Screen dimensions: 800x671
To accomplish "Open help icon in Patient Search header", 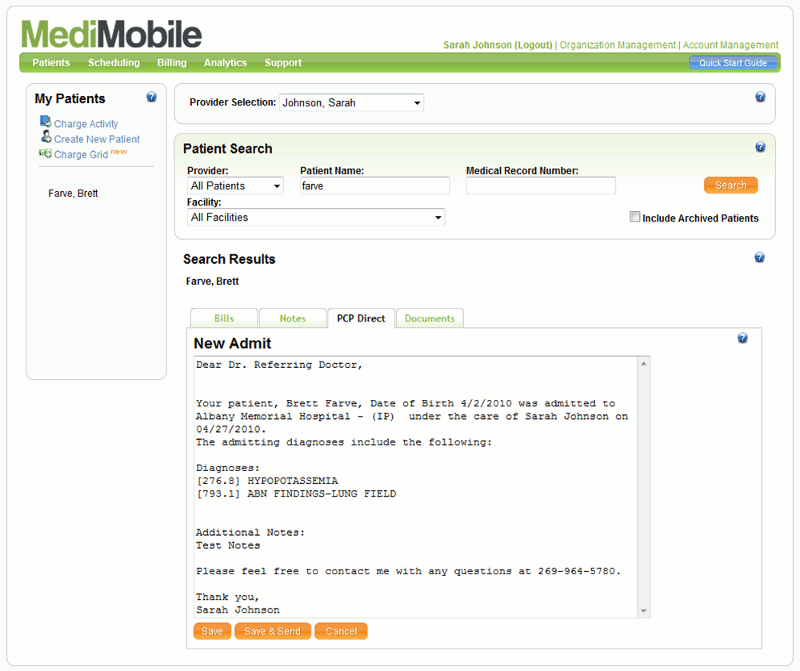I will (x=760, y=147).
